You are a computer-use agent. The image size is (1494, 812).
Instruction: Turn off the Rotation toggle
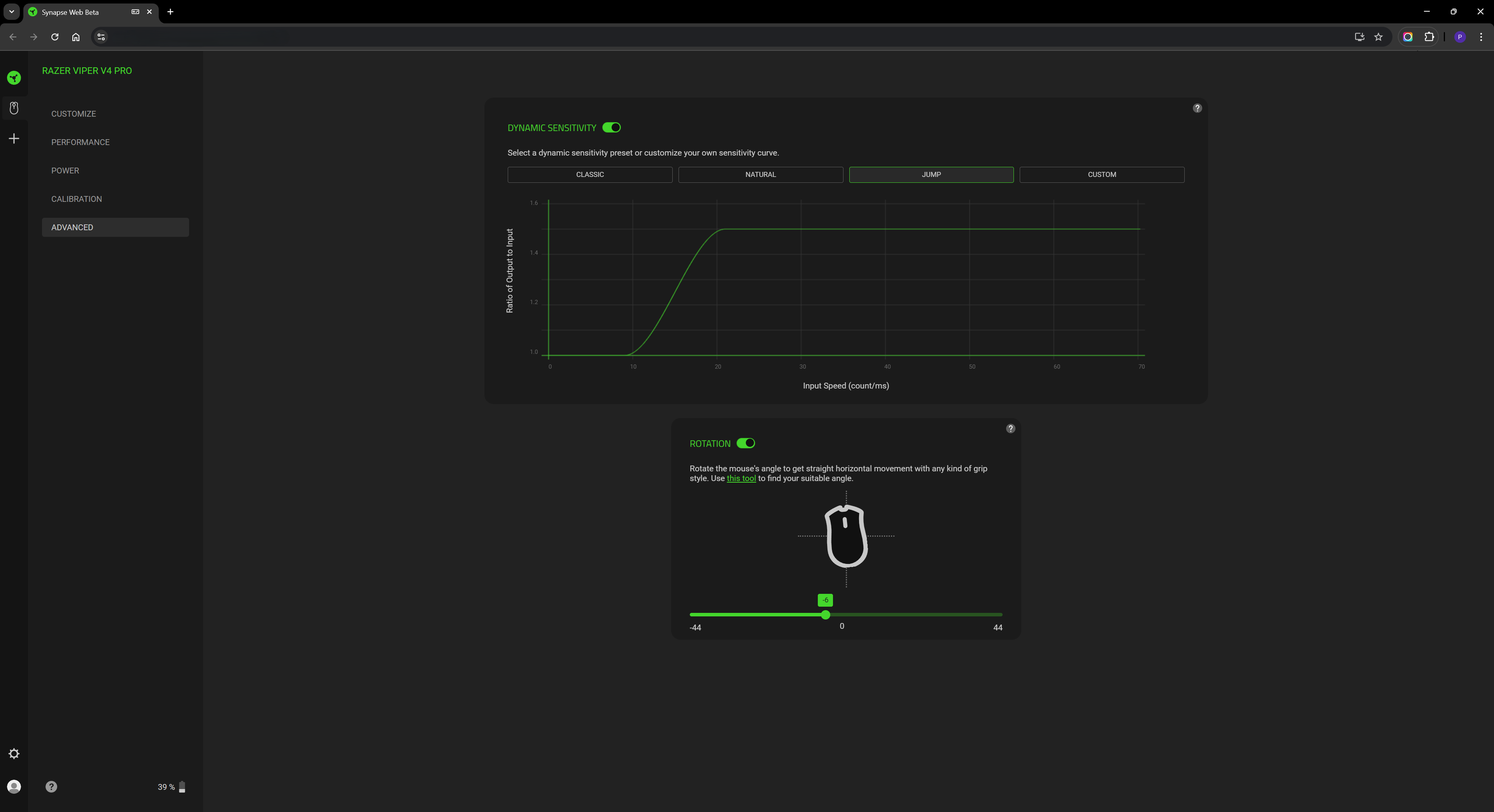tap(745, 443)
